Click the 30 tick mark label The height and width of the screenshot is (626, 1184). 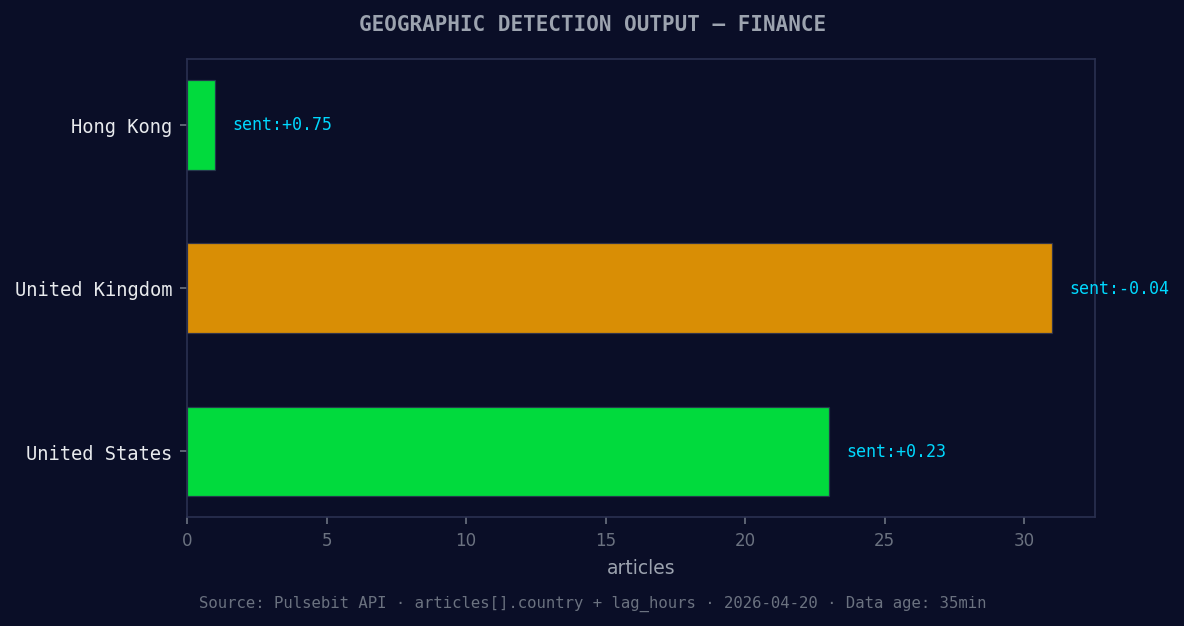coord(1024,539)
